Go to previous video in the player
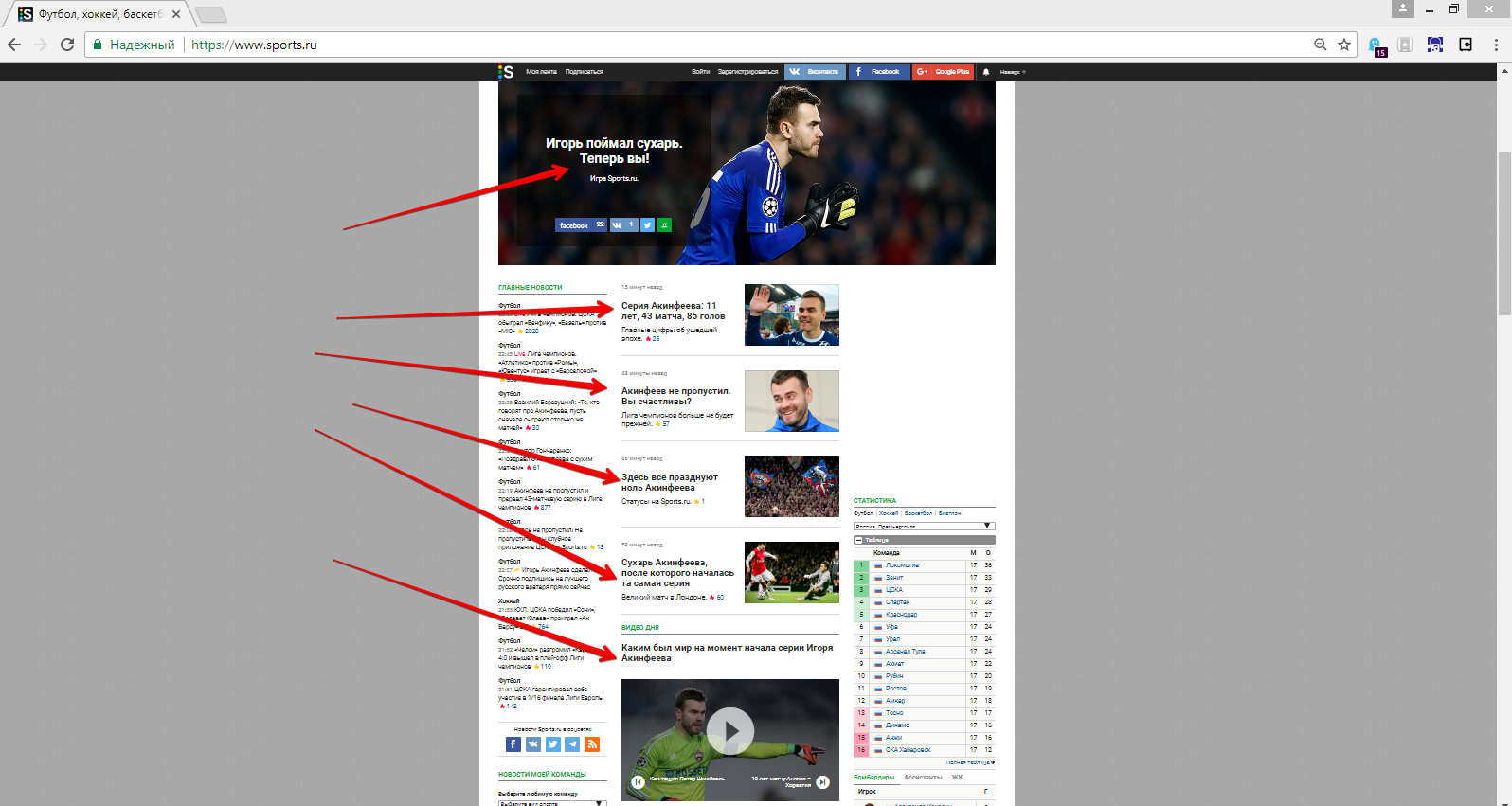 click(638, 781)
